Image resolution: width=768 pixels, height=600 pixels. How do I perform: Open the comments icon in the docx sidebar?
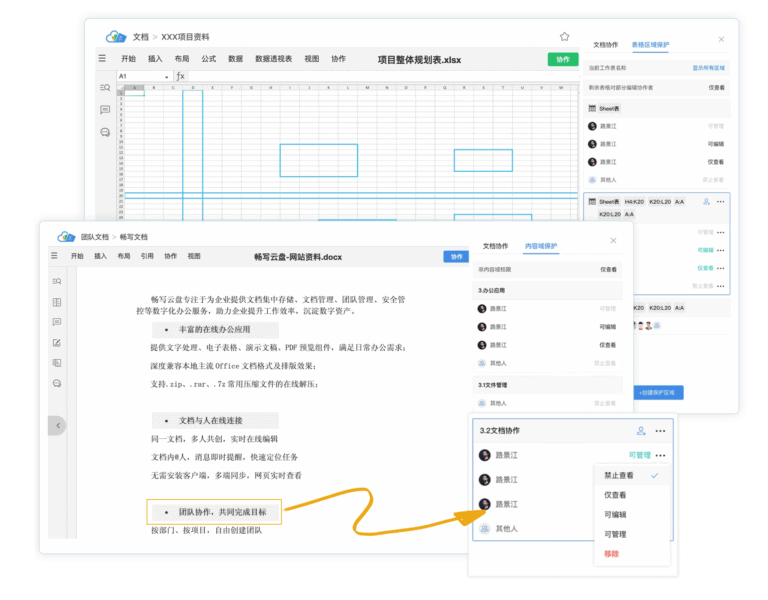pos(57,322)
